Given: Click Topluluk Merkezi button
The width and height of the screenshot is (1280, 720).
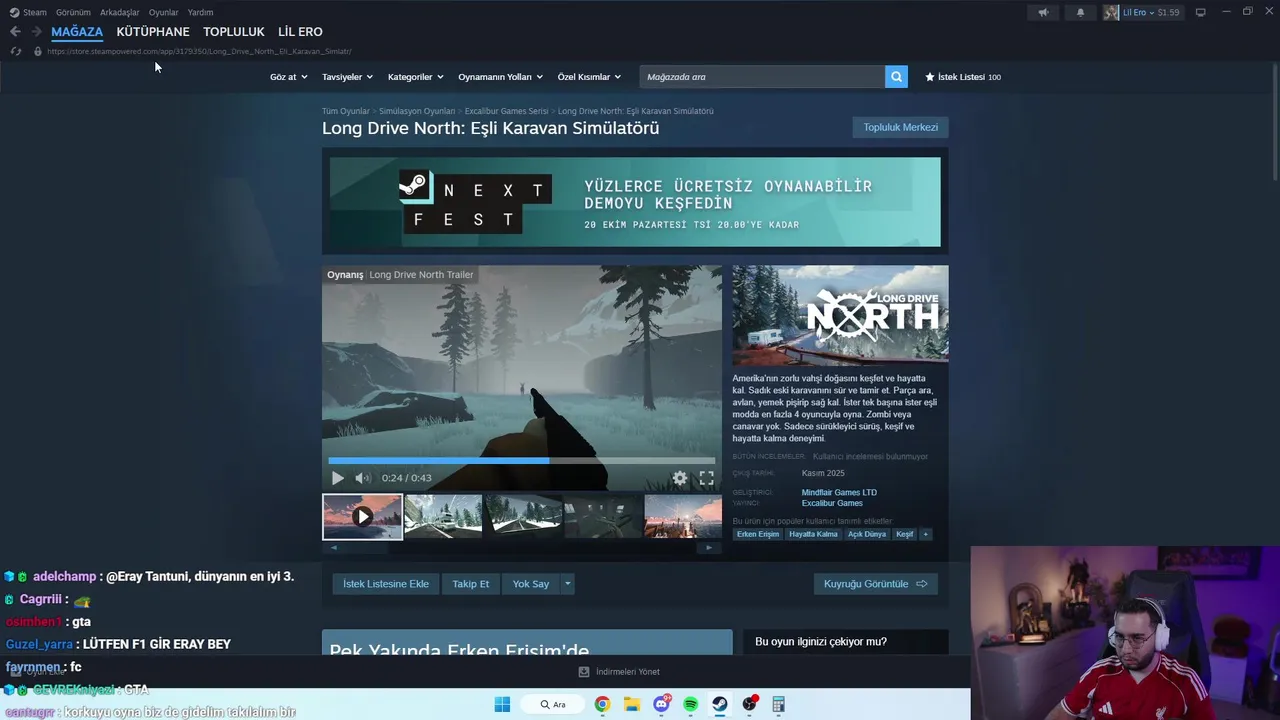Looking at the screenshot, I should click(900, 127).
